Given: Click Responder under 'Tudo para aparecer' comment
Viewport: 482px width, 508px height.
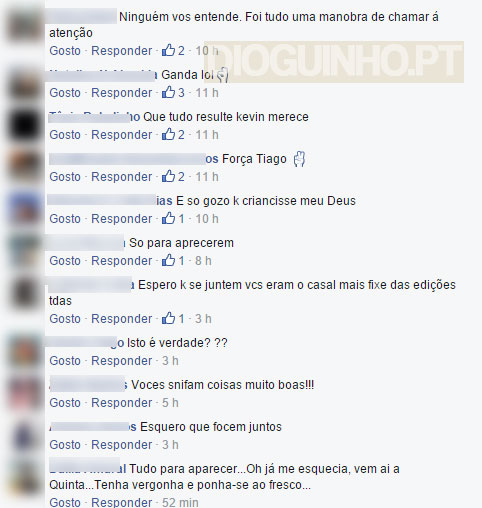Looking at the screenshot, I should (x=122, y=502).
